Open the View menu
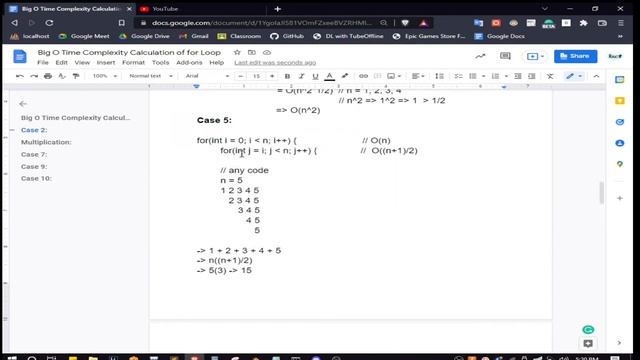 coord(82,62)
